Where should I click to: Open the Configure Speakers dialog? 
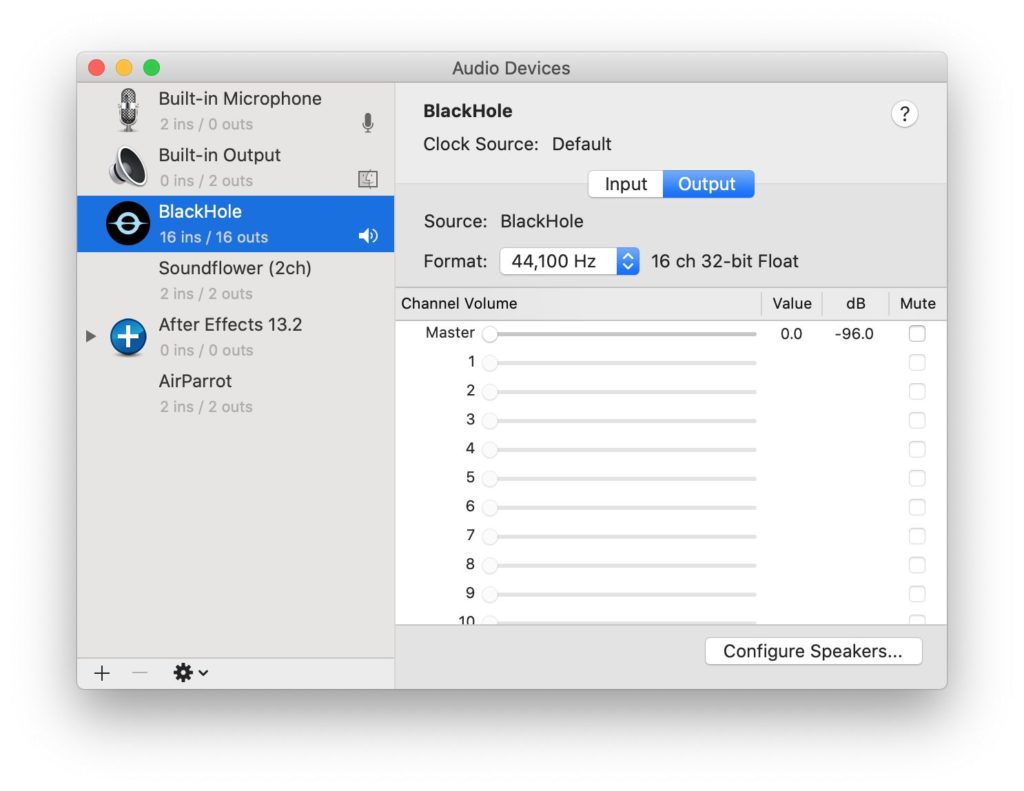[x=813, y=651]
